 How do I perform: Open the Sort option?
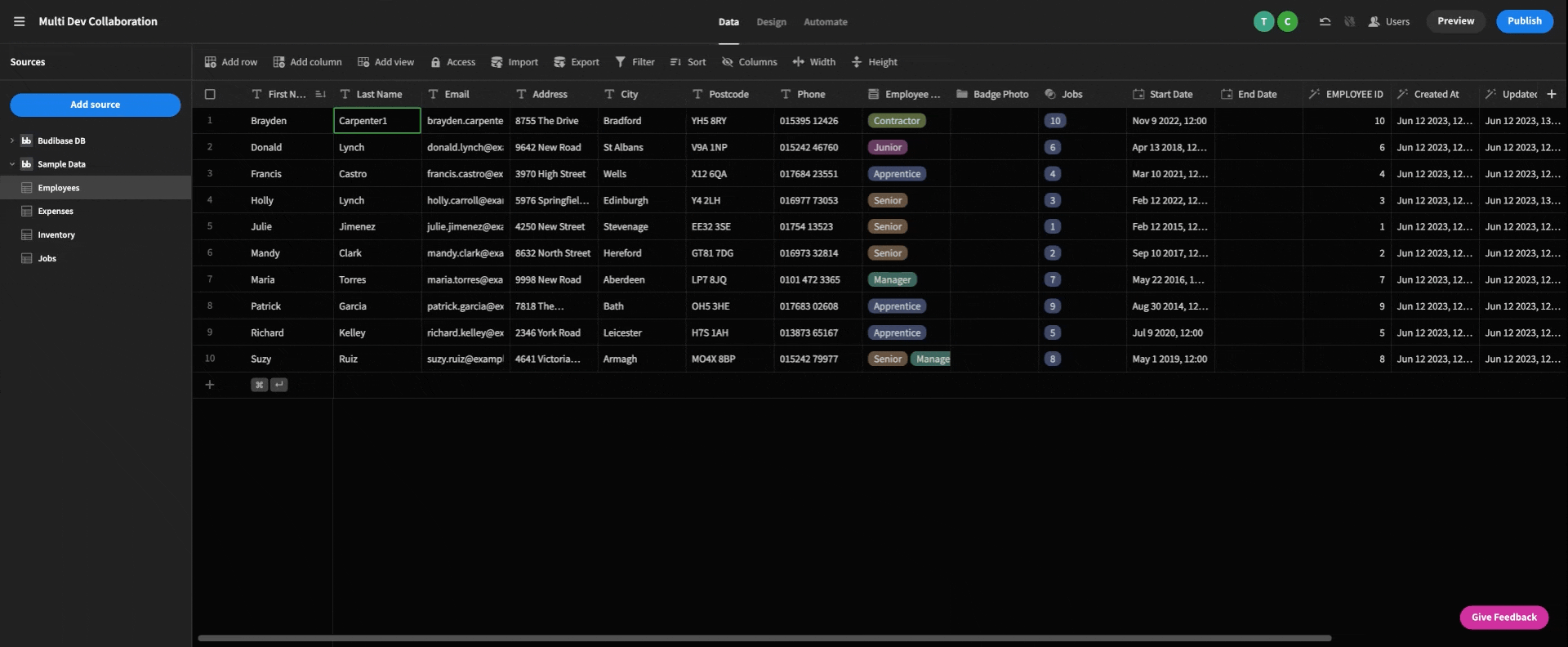(688, 62)
